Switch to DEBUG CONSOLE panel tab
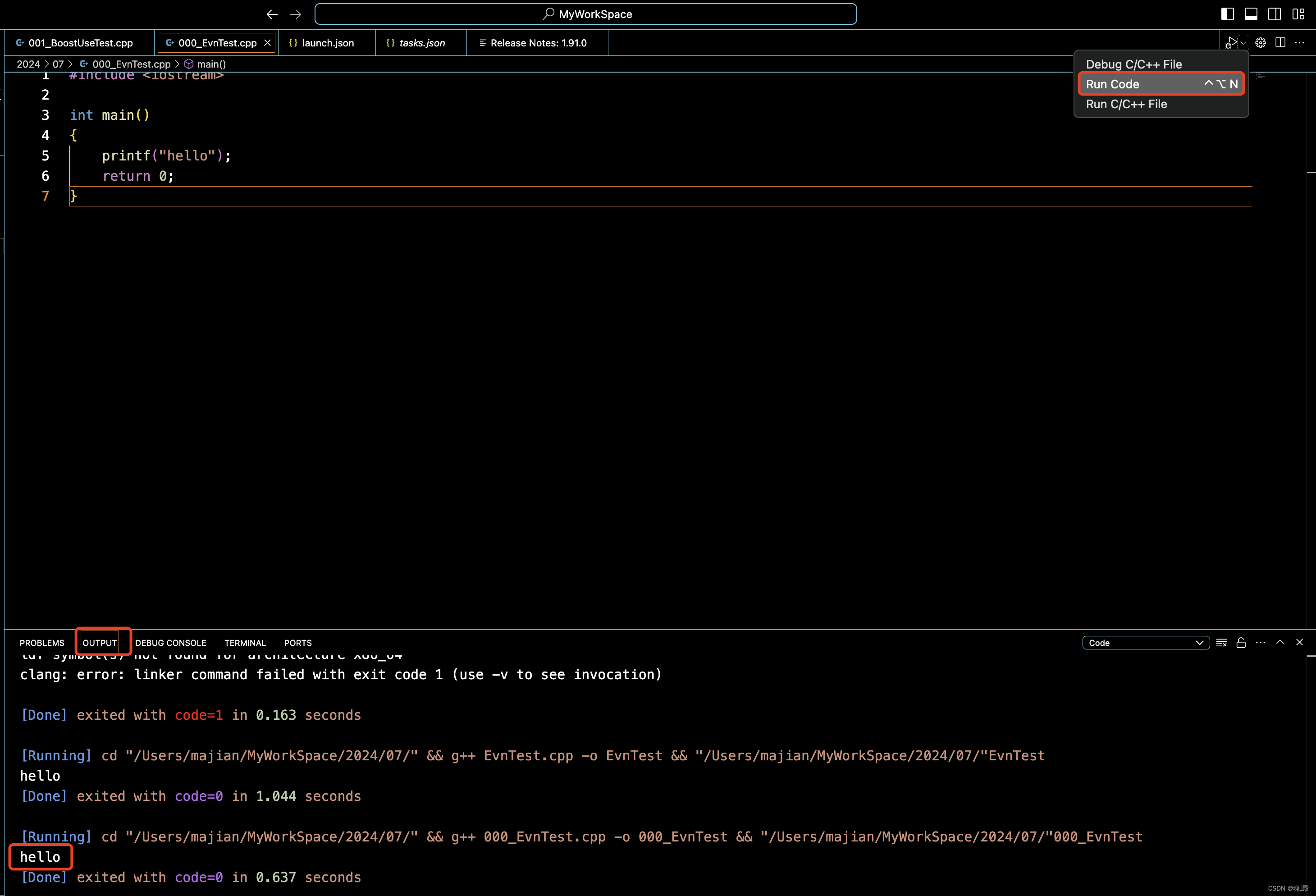 (170, 643)
